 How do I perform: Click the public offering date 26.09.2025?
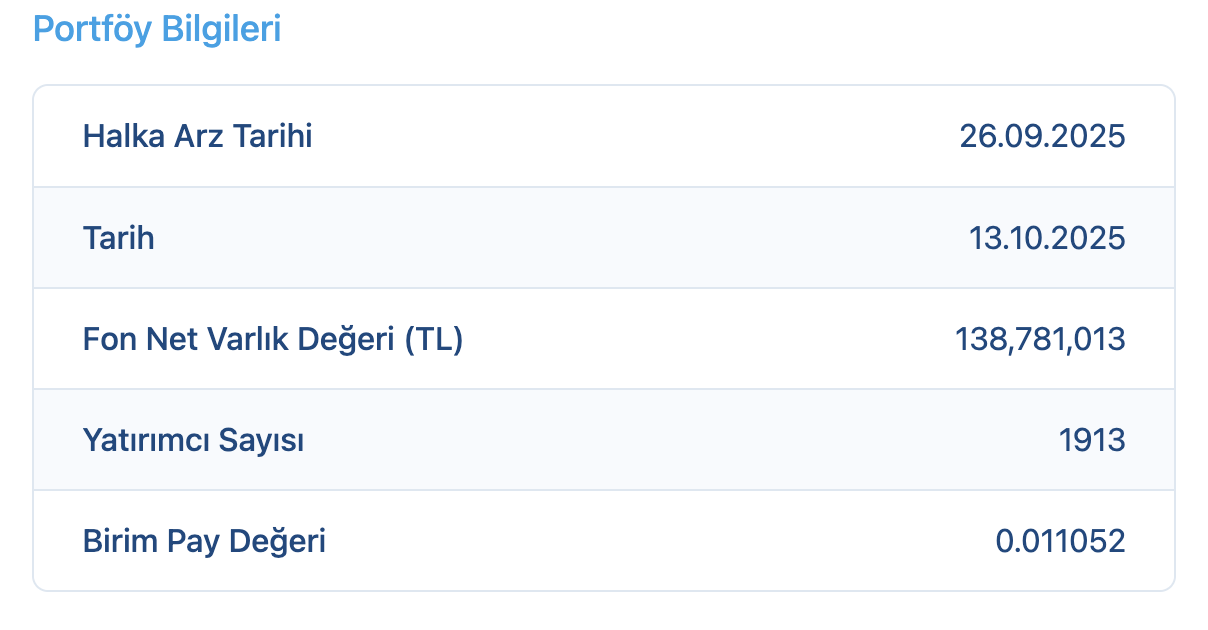[1042, 136]
